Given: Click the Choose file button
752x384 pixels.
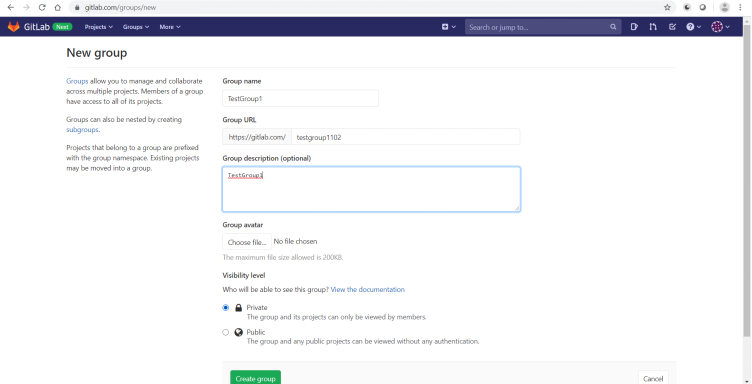Looking at the screenshot, I should coord(247,242).
